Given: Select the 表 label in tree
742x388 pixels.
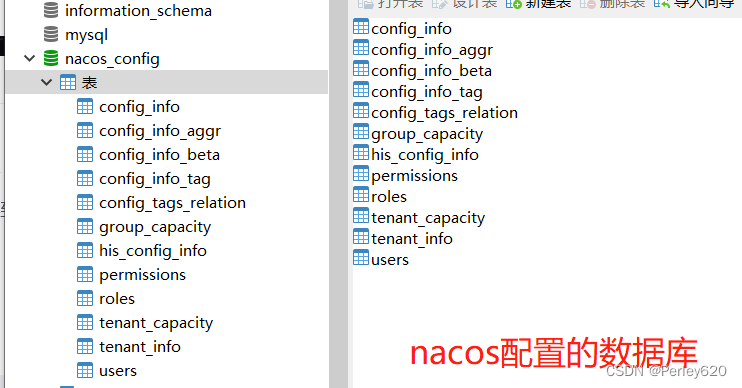Looking at the screenshot, I should [x=89, y=83].
